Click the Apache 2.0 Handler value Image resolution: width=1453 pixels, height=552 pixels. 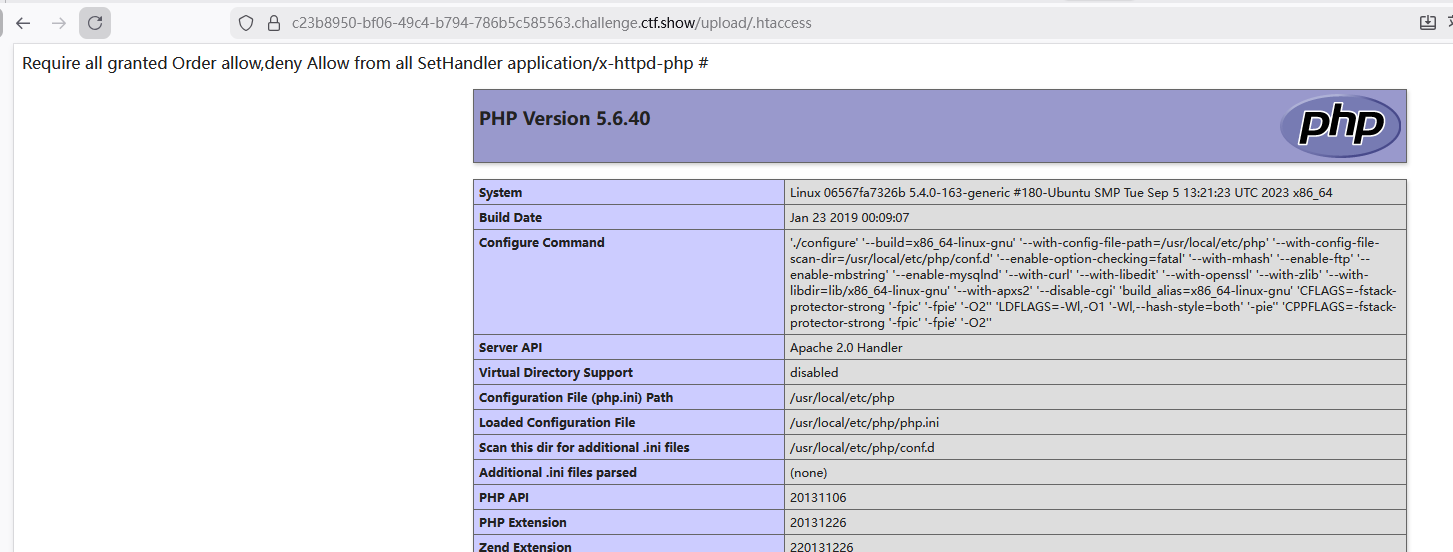845,348
